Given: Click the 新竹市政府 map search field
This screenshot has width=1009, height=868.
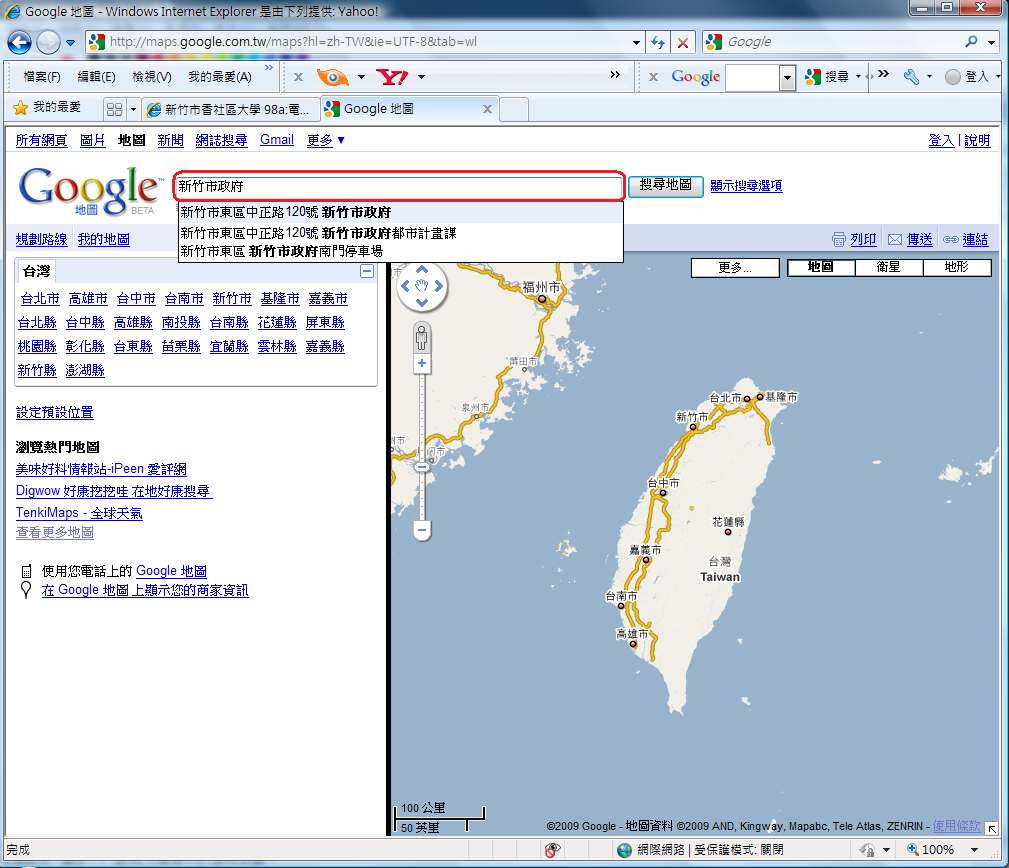Looking at the screenshot, I should (399, 187).
